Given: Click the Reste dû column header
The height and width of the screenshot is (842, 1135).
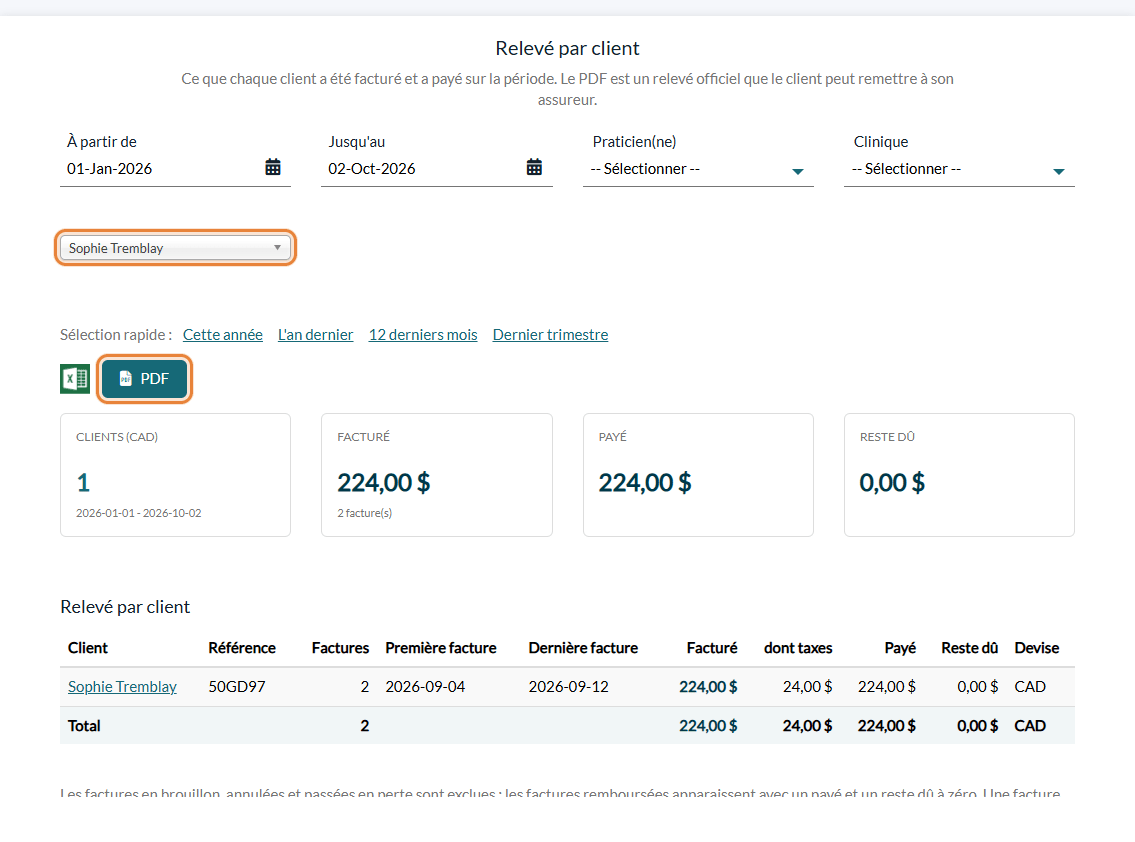Looking at the screenshot, I should tap(969, 648).
